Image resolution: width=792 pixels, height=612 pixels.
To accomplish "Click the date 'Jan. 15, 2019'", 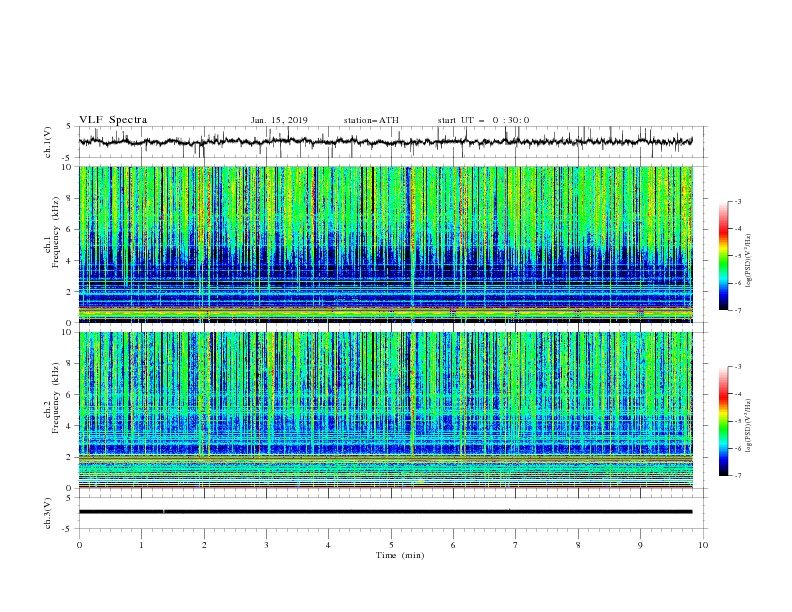I will [279, 120].
